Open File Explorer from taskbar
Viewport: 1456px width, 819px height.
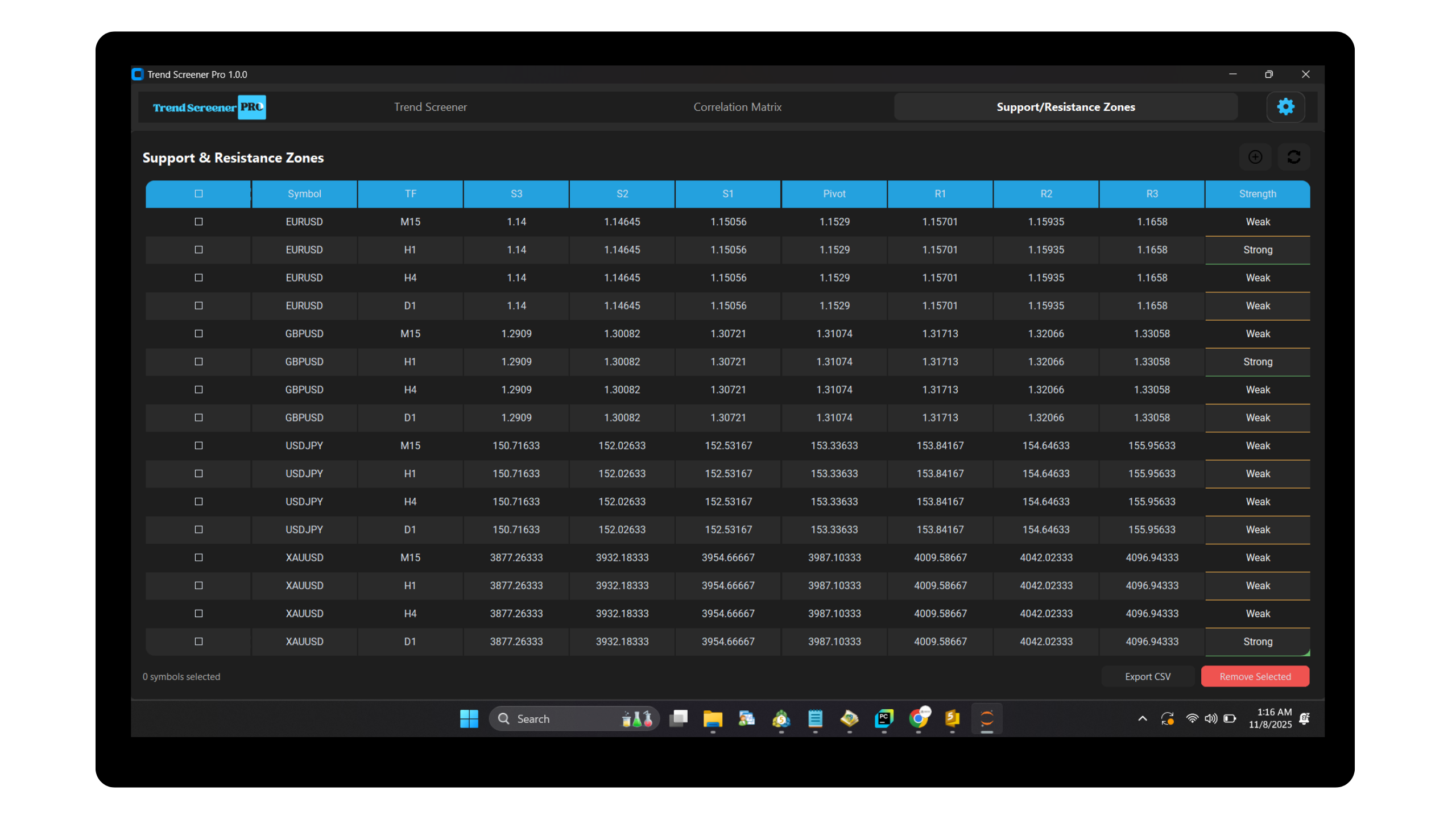click(712, 718)
